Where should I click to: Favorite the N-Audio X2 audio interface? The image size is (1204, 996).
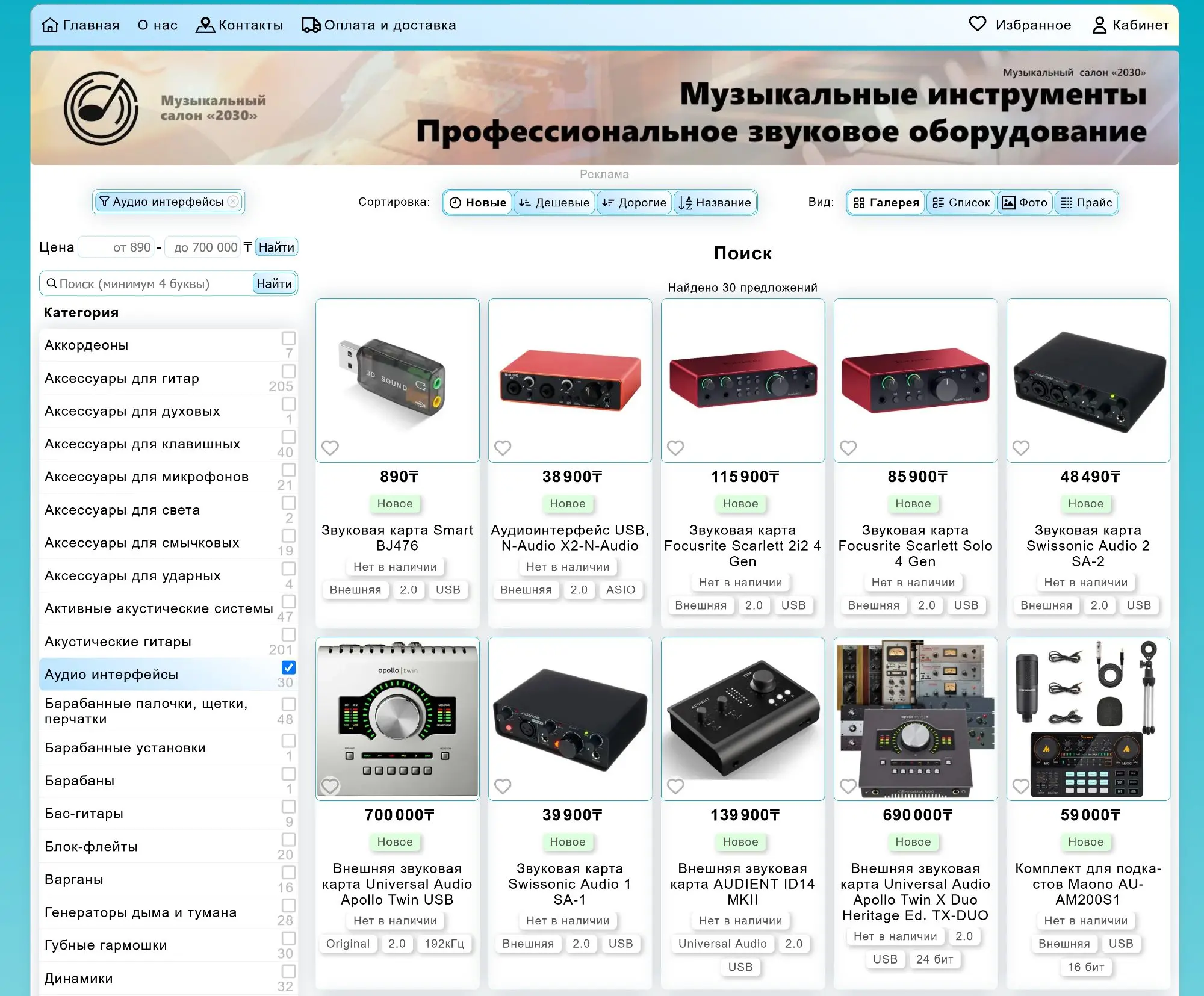point(503,448)
